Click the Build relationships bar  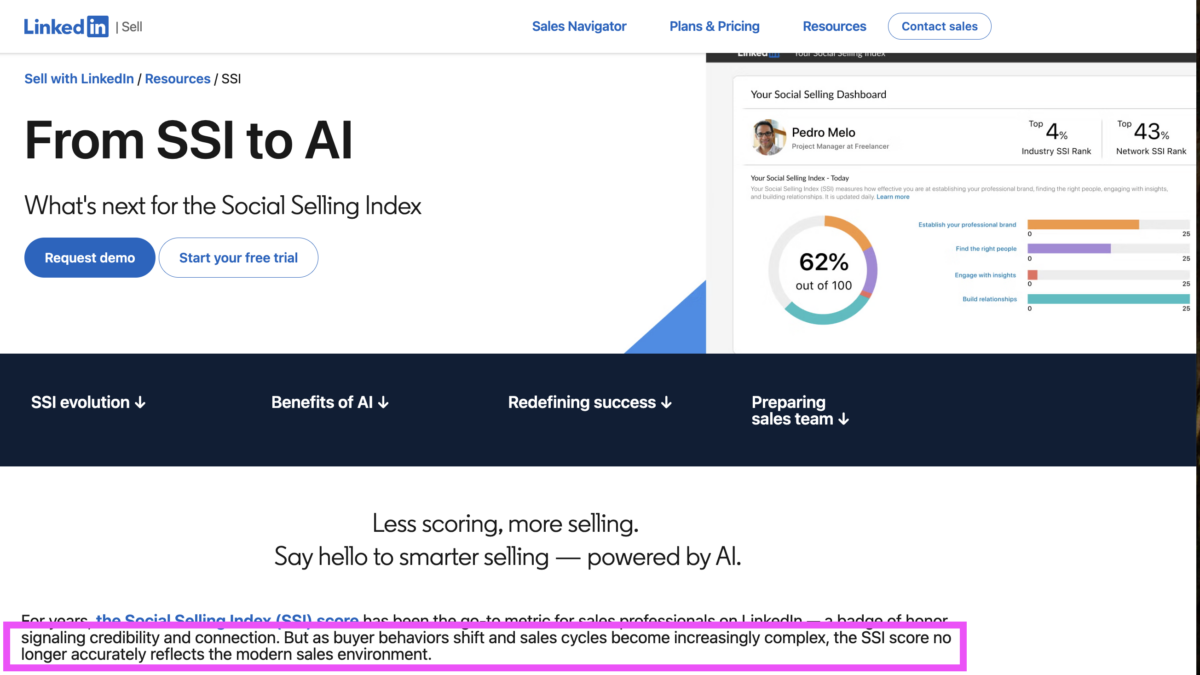coord(1109,299)
